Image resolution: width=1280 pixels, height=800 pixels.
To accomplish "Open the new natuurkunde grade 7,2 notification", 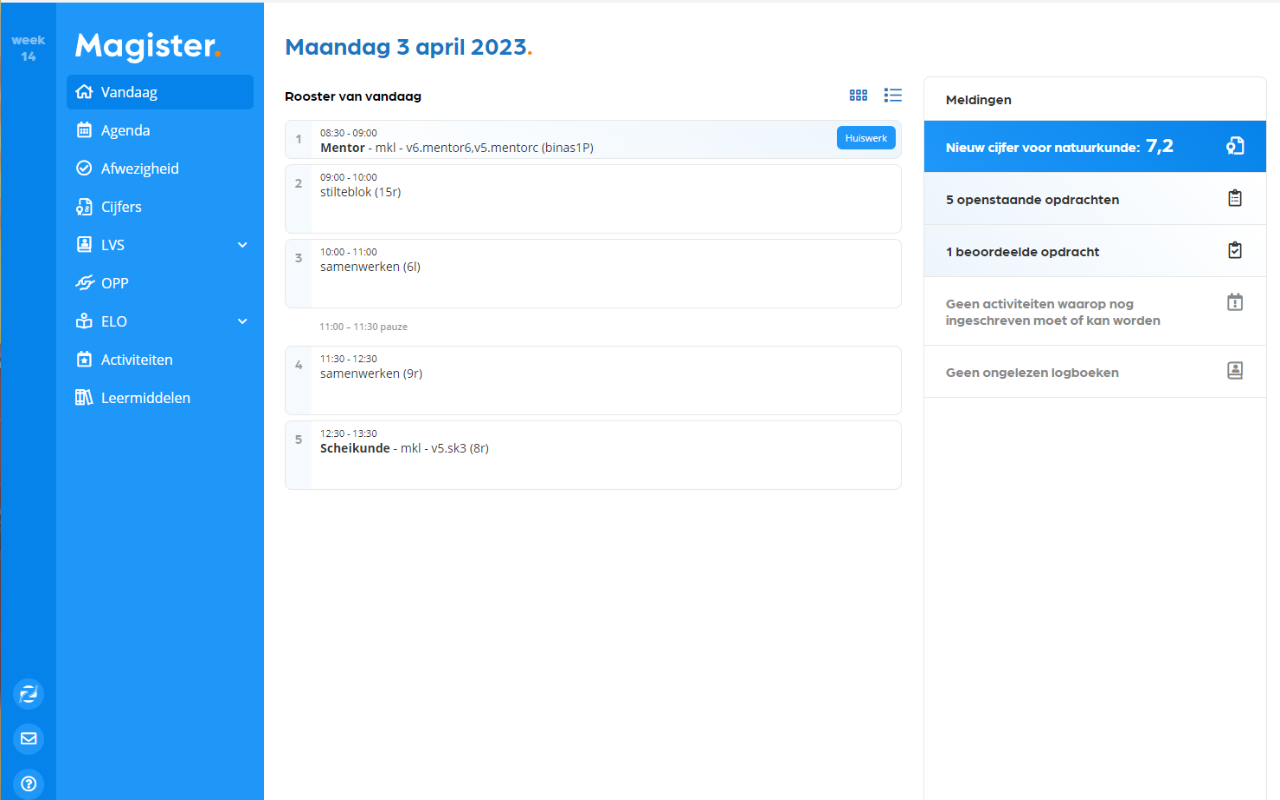I will coord(1095,147).
